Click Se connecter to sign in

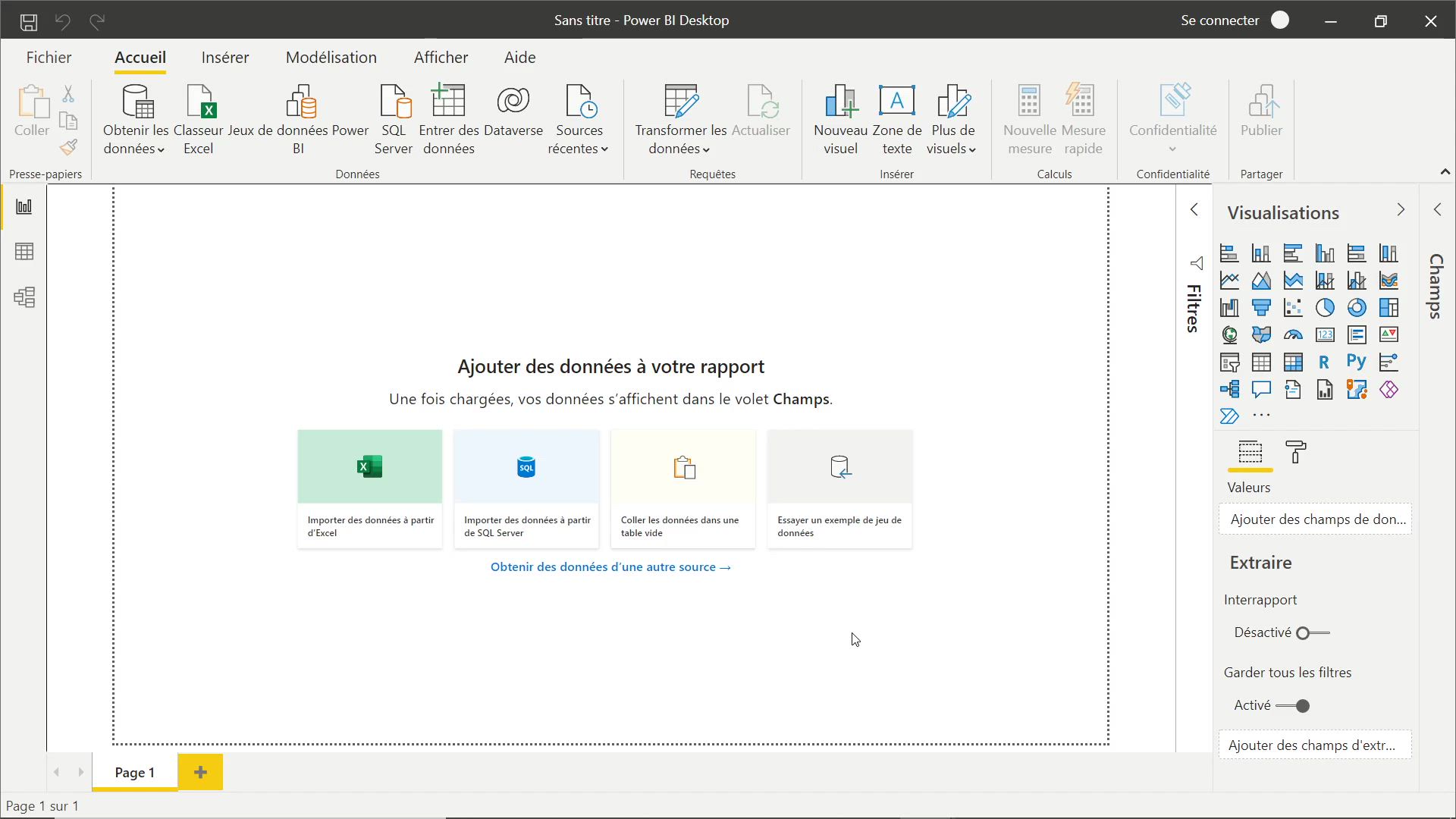click(x=1219, y=20)
